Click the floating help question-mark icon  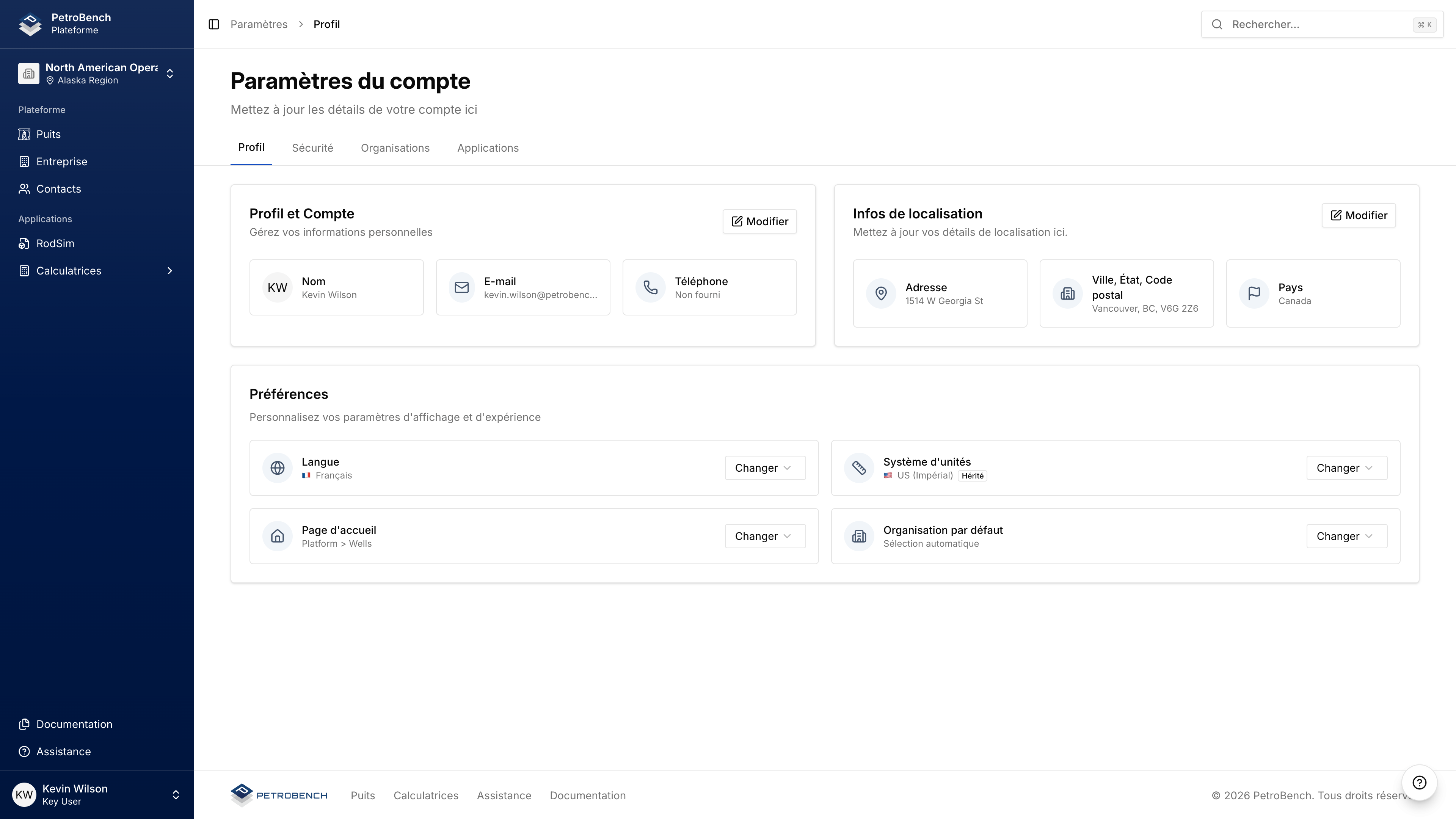(x=1419, y=782)
